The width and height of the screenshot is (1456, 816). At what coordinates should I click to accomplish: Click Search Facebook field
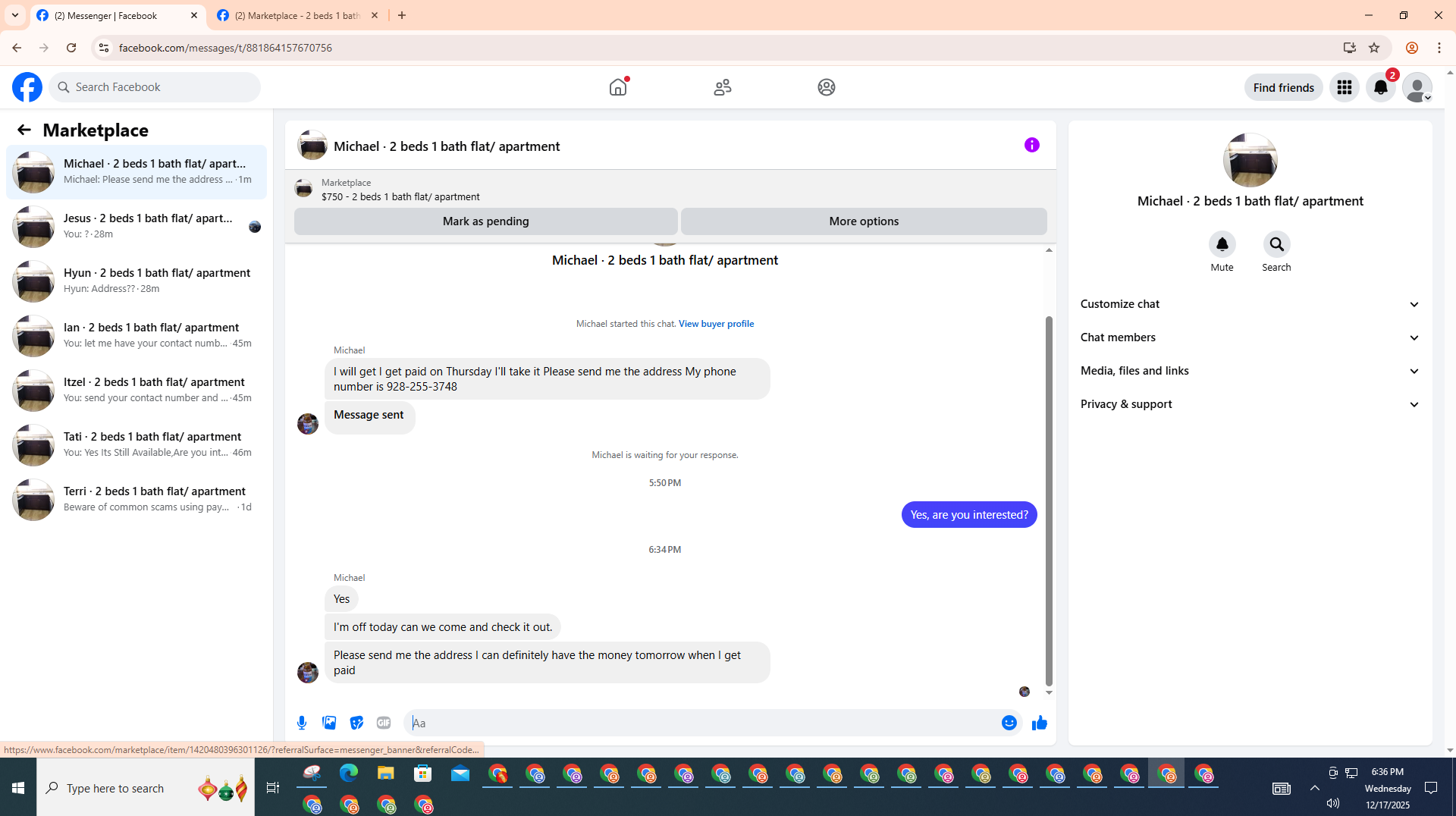point(155,87)
